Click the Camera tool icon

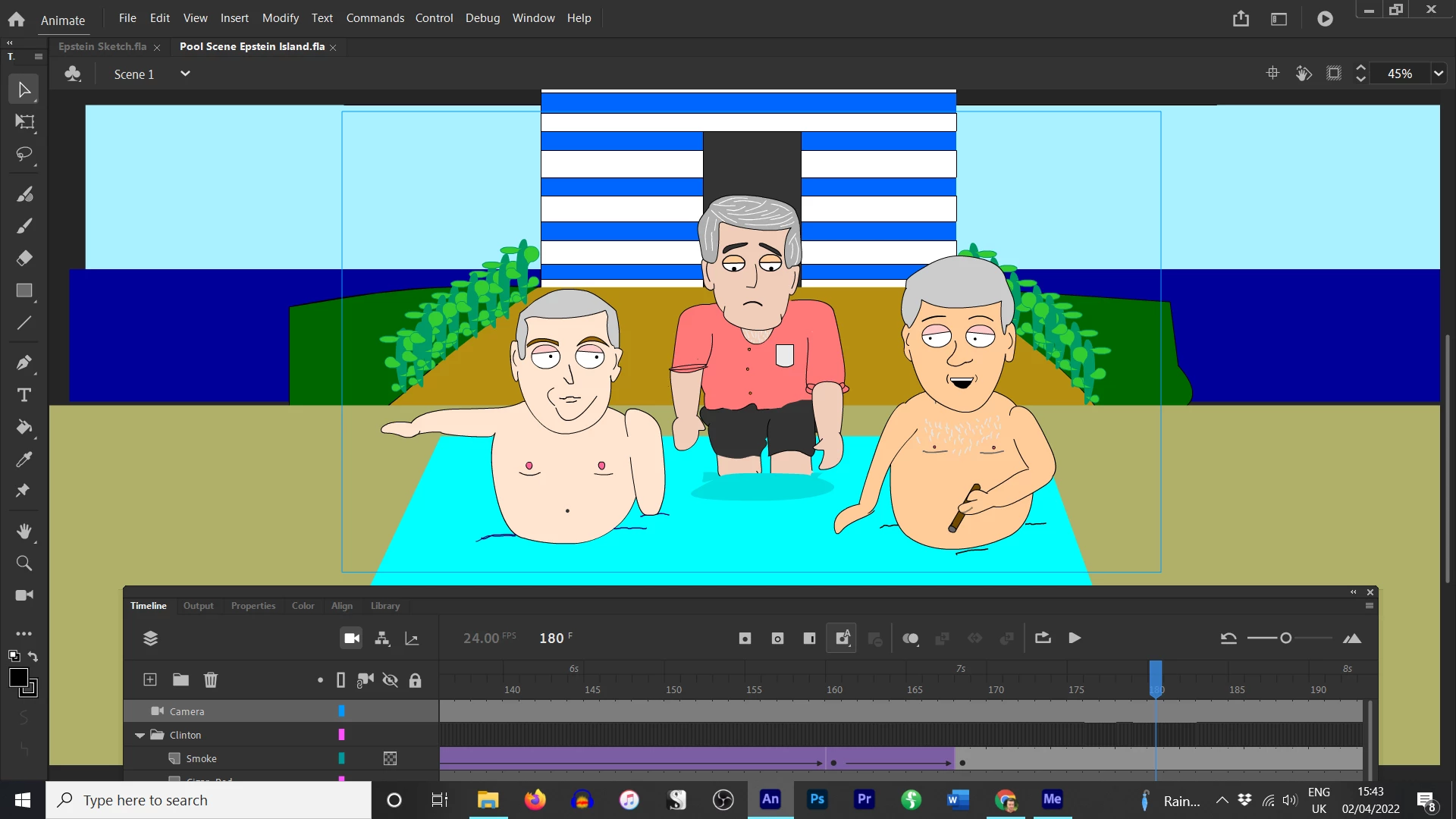pyautogui.click(x=24, y=595)
